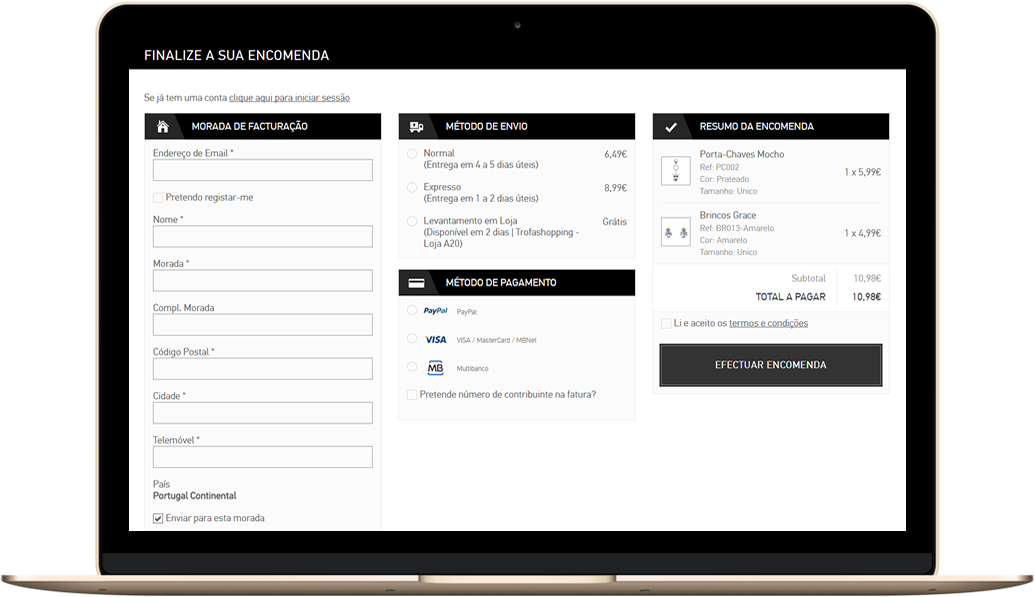Accept the termos e condições checkbox
This screenshot has width=1034, height=597.
666,324
